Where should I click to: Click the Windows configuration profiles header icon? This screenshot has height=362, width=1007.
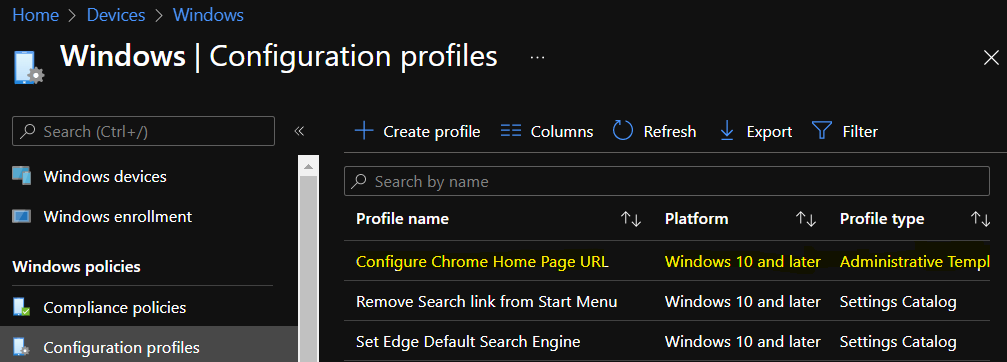click(x=28, y=67)
